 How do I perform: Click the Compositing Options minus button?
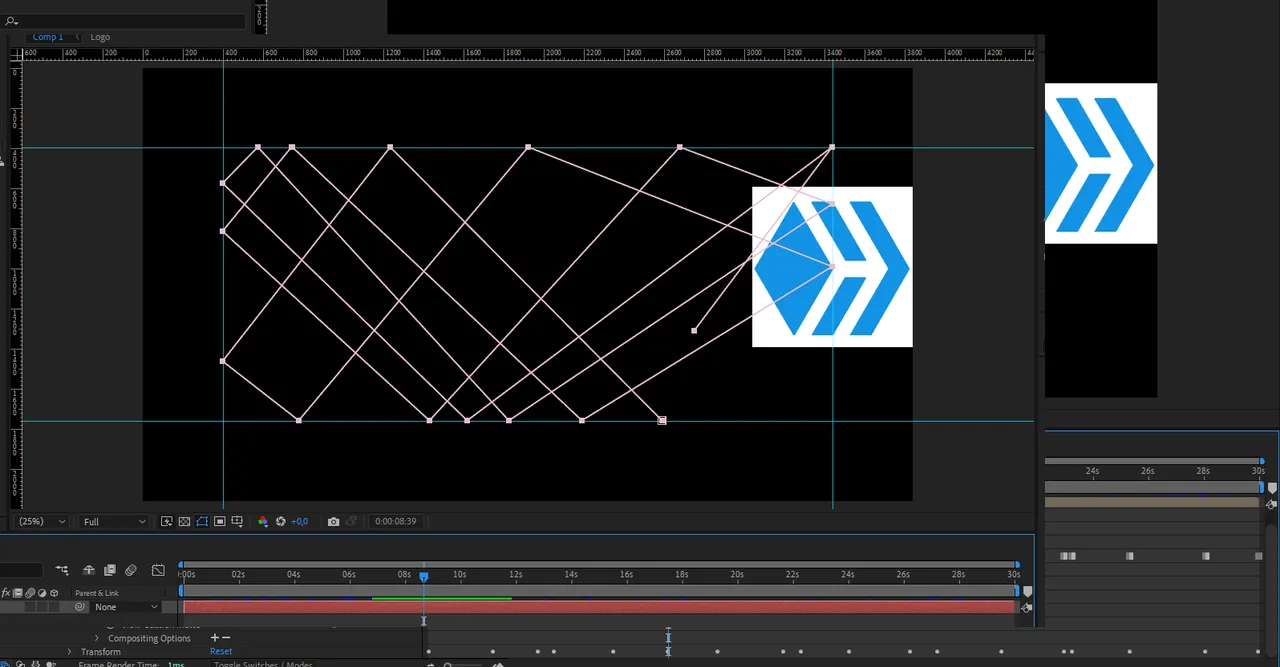226,637
